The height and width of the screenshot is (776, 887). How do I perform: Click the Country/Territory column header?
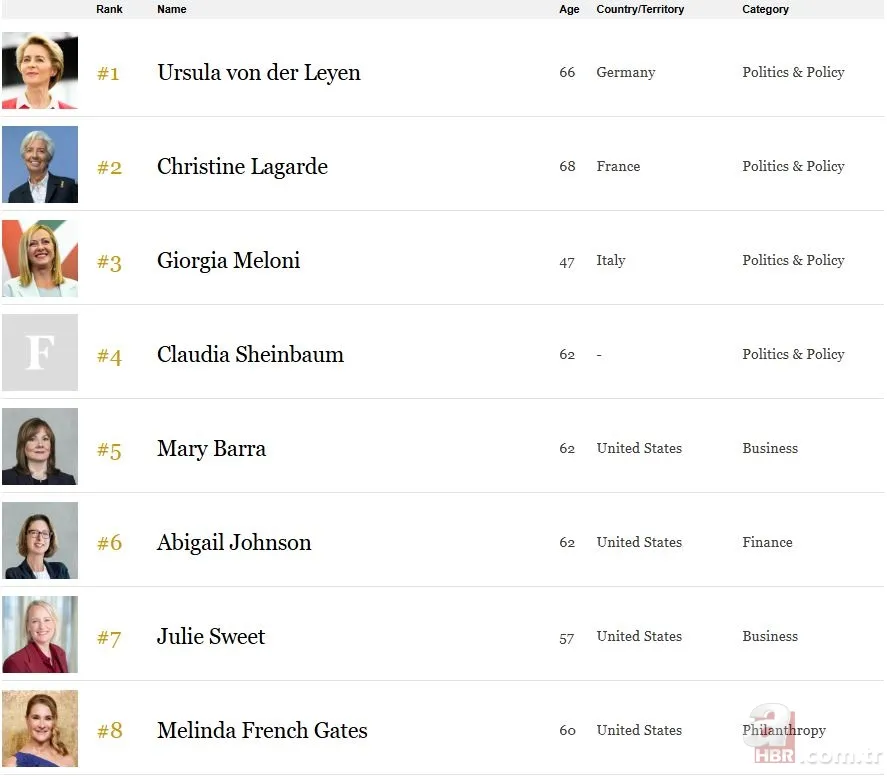pos(640,9)
